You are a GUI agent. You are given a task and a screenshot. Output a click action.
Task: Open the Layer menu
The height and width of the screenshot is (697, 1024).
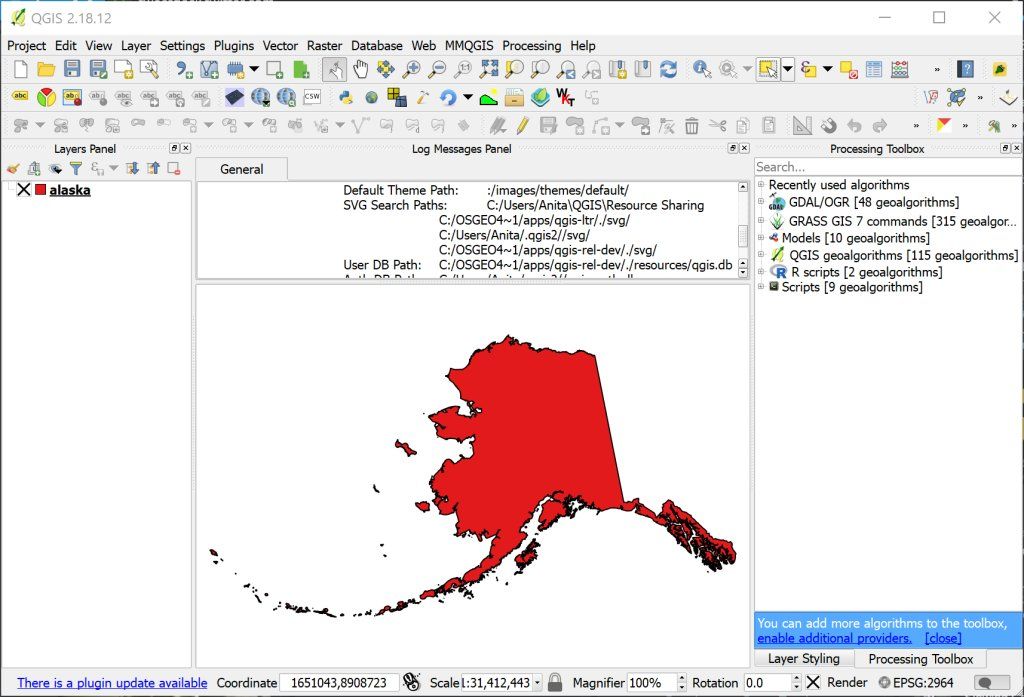click(136, 46)
